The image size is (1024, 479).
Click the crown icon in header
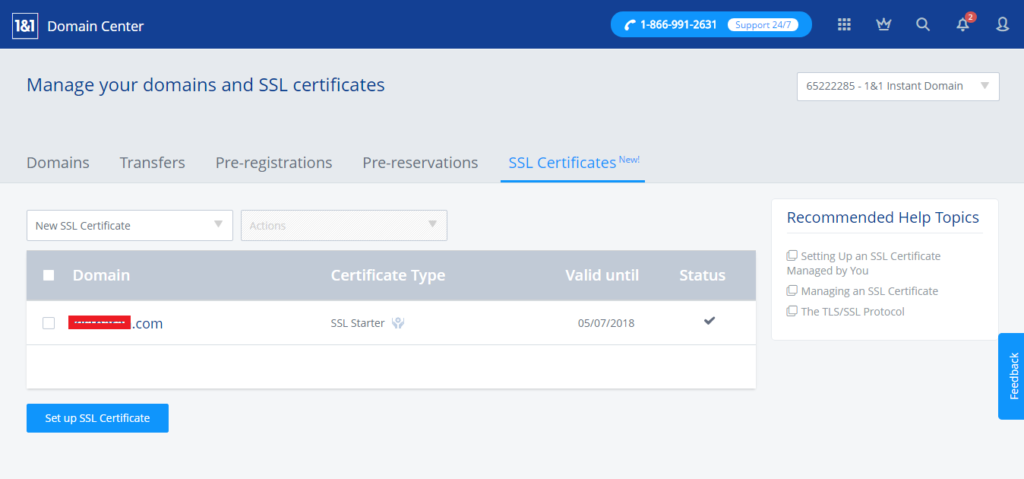884,25
